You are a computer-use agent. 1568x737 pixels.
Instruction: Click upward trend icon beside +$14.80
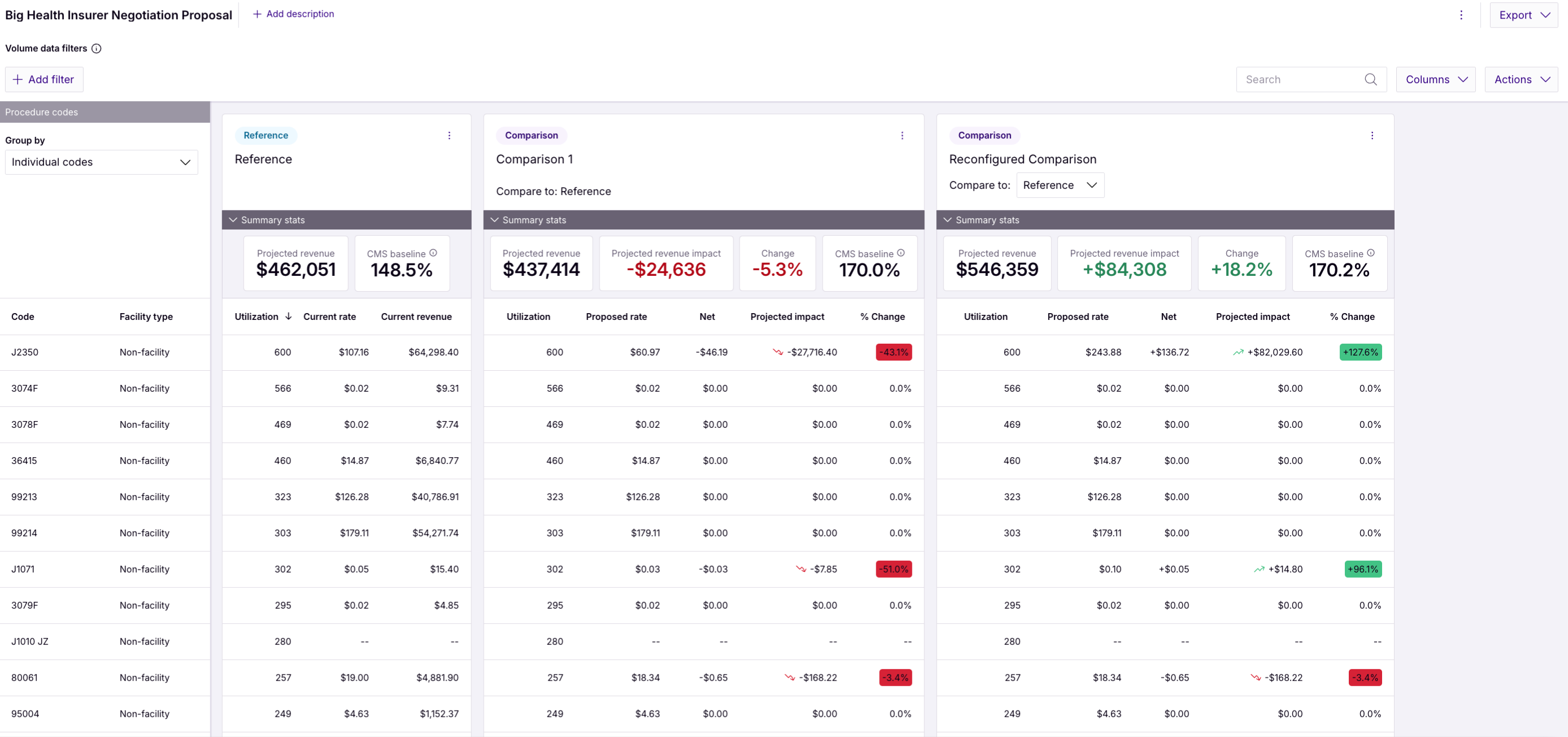tap(1259, 569)
